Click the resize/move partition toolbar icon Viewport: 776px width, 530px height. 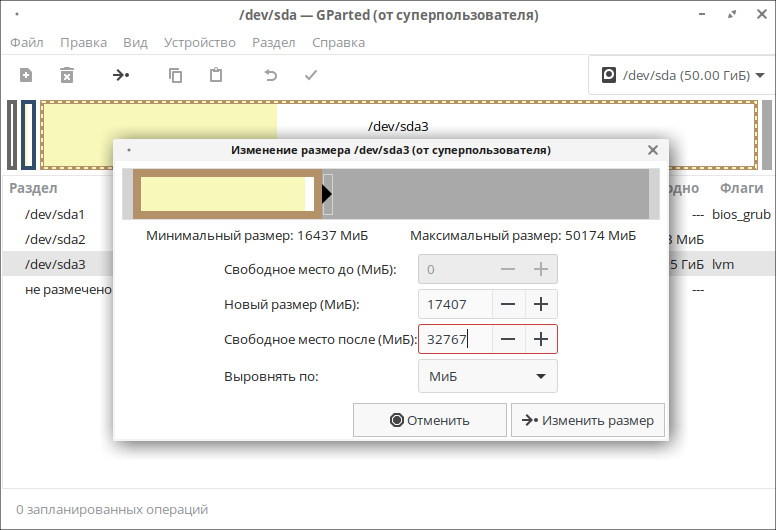120,75
